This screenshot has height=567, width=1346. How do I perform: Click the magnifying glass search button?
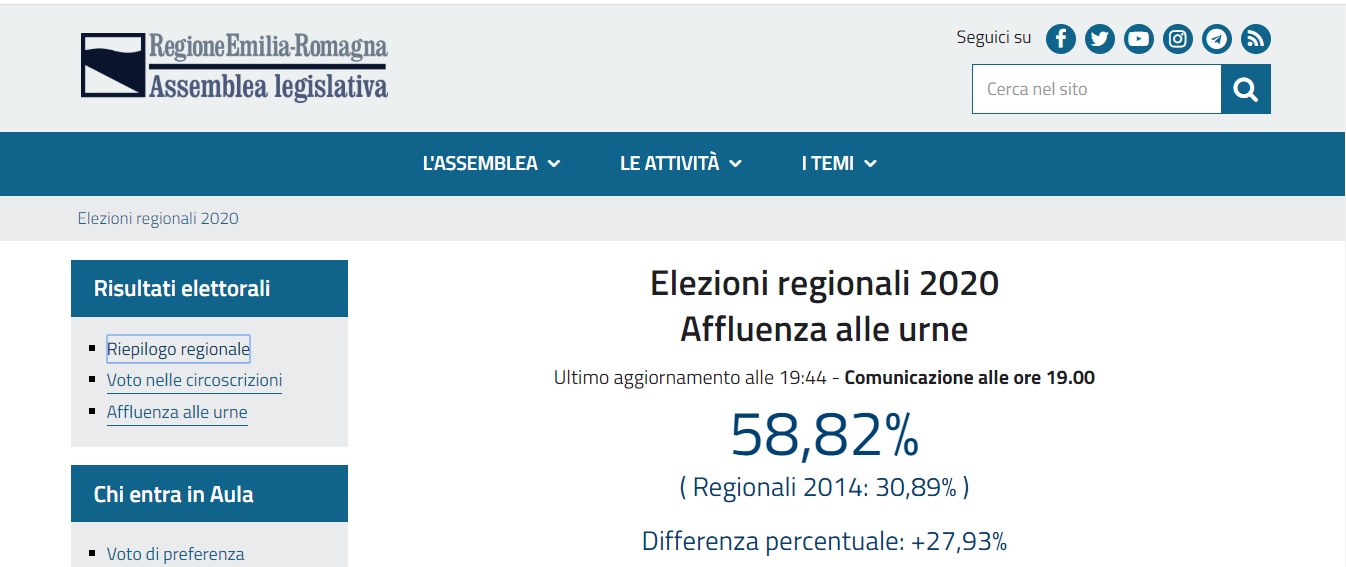pos(1245,90)
